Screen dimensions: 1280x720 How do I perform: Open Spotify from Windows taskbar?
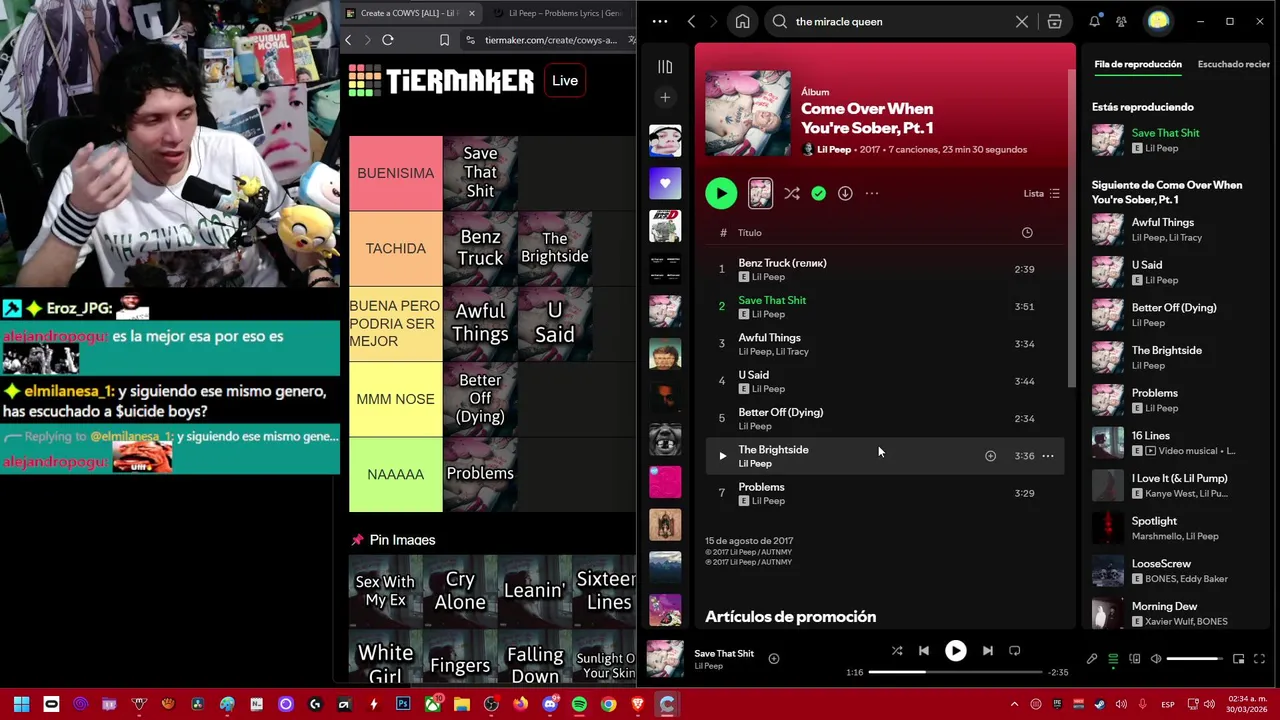579,704
